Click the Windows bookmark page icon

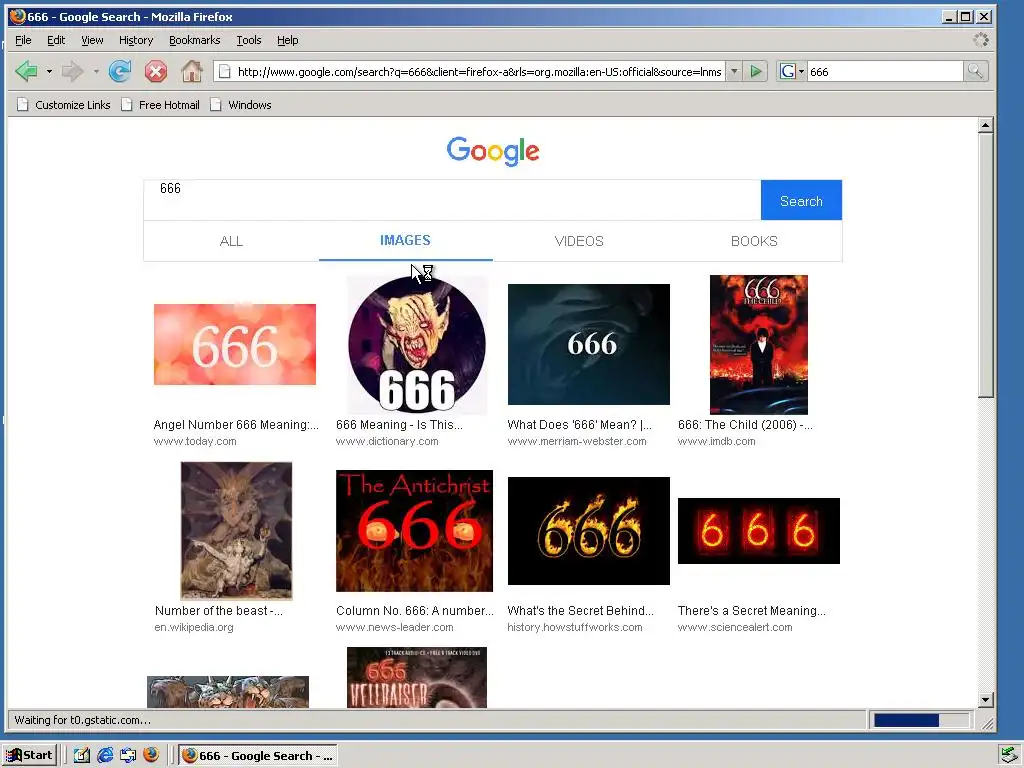click(216, 104)
